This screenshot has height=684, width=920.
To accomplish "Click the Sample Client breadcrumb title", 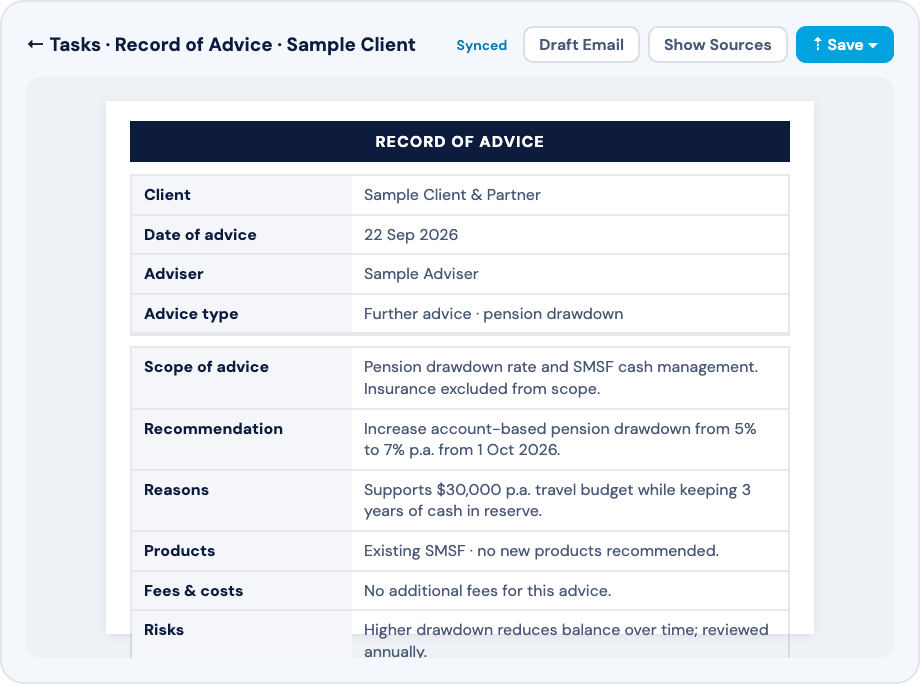I will [351, 45].
